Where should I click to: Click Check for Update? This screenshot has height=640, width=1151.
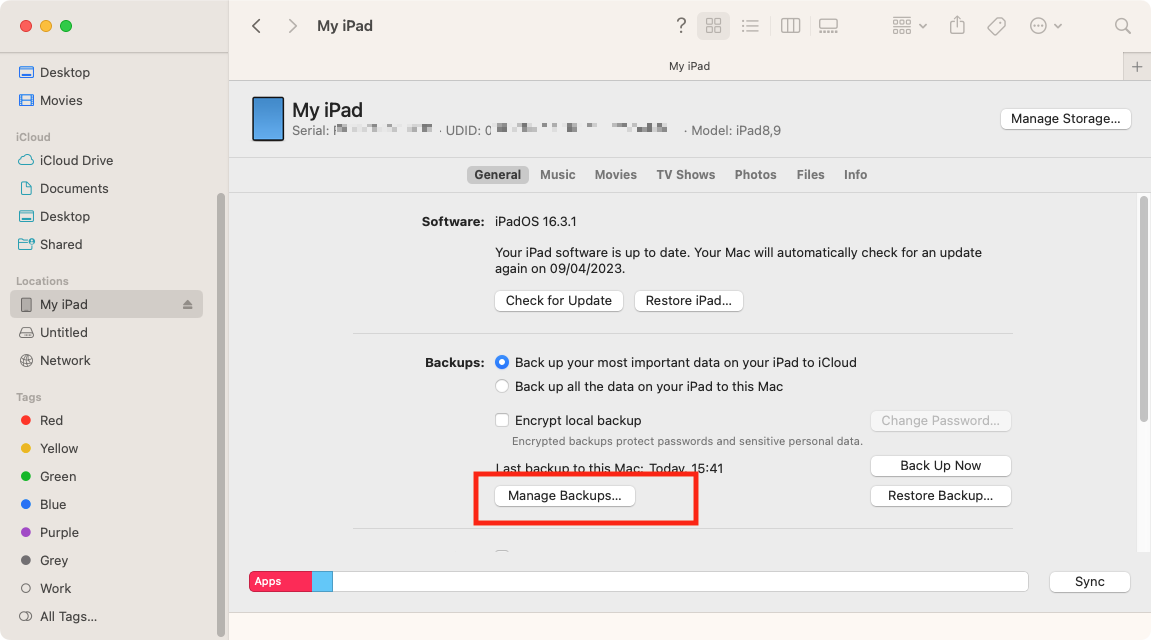coord(559,301)
